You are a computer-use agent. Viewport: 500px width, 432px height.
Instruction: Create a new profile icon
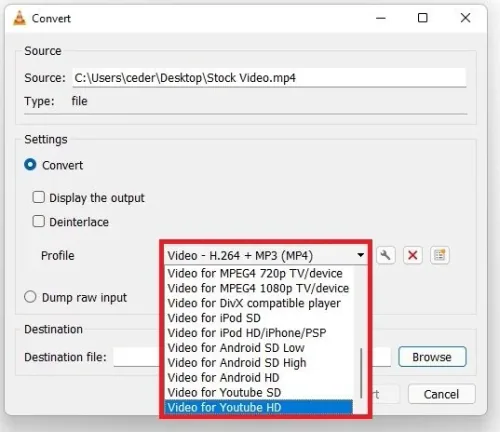tap(440, 255)
